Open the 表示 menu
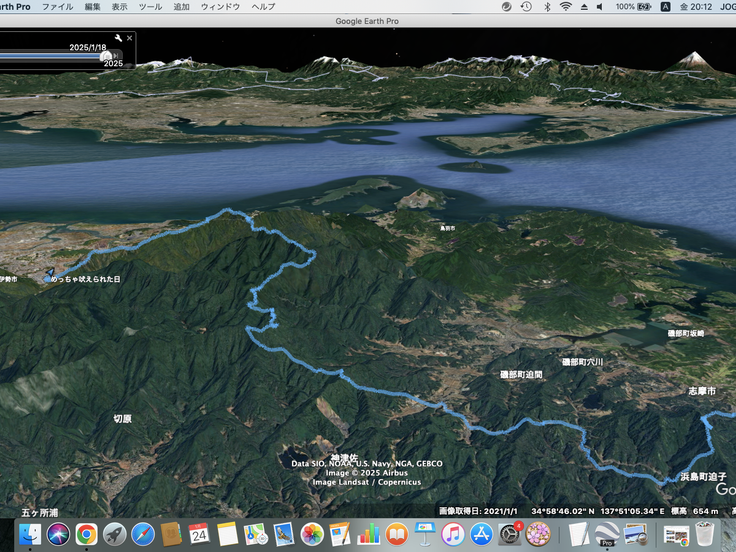736x552 pixels. (x=120, y=6)
